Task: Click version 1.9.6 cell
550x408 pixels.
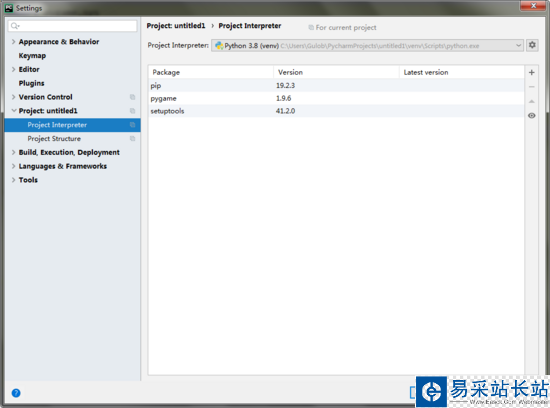Action: [283, 98]
